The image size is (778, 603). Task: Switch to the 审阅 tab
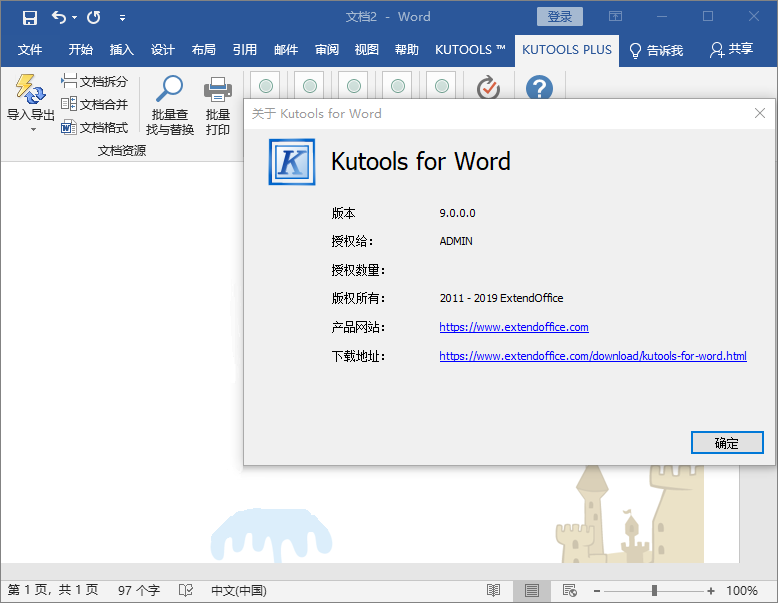326,50
